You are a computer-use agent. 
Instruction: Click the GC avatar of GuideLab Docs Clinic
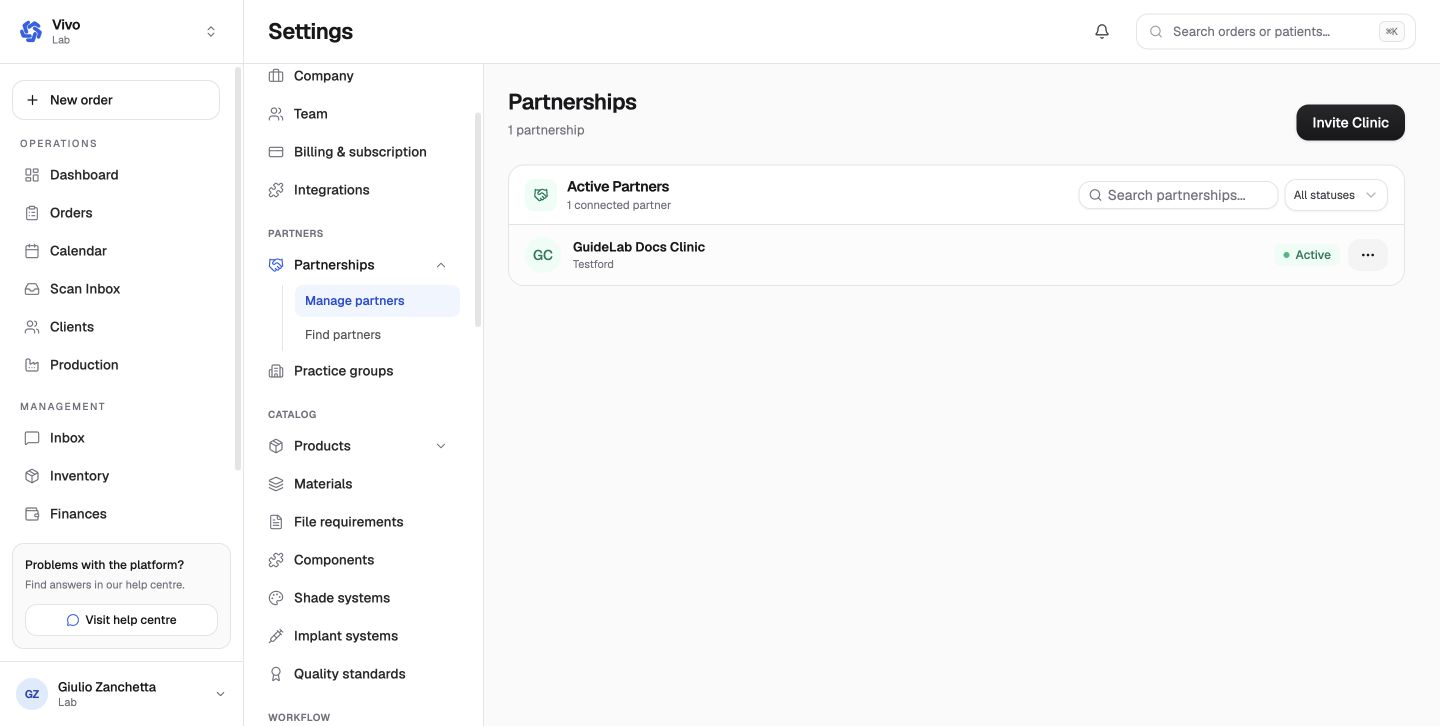click(x=543, y=255)
